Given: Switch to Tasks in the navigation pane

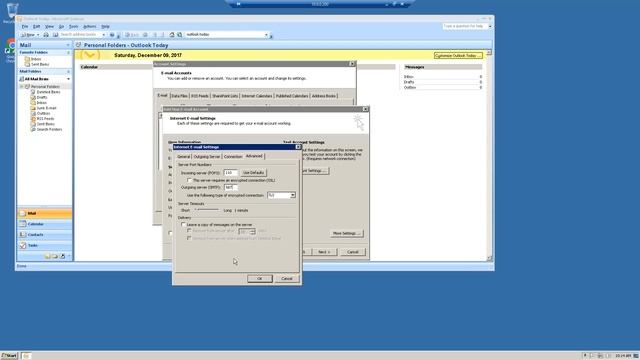Looking at the screenshot, I should (44, 245).
